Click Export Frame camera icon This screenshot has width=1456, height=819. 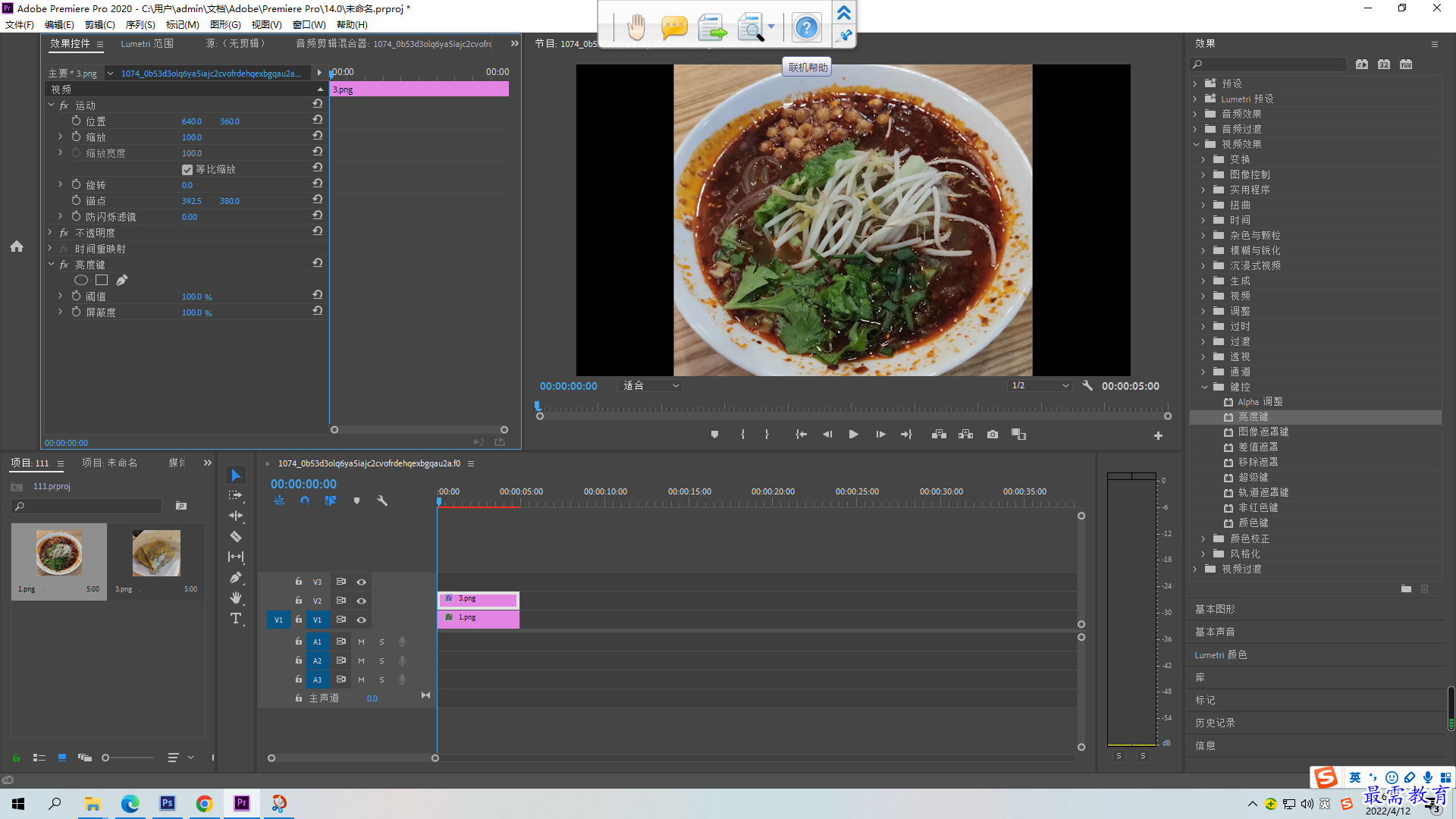[993, 435]
